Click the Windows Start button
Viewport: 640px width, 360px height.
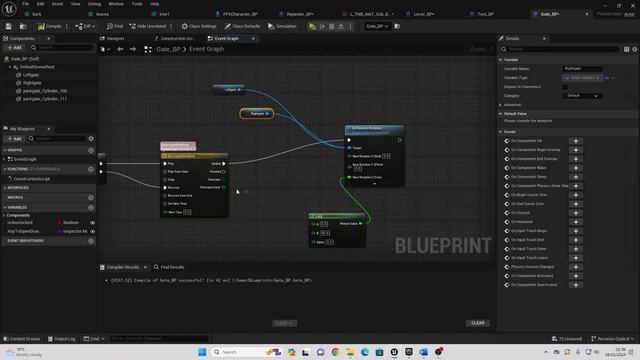(202, 352)
